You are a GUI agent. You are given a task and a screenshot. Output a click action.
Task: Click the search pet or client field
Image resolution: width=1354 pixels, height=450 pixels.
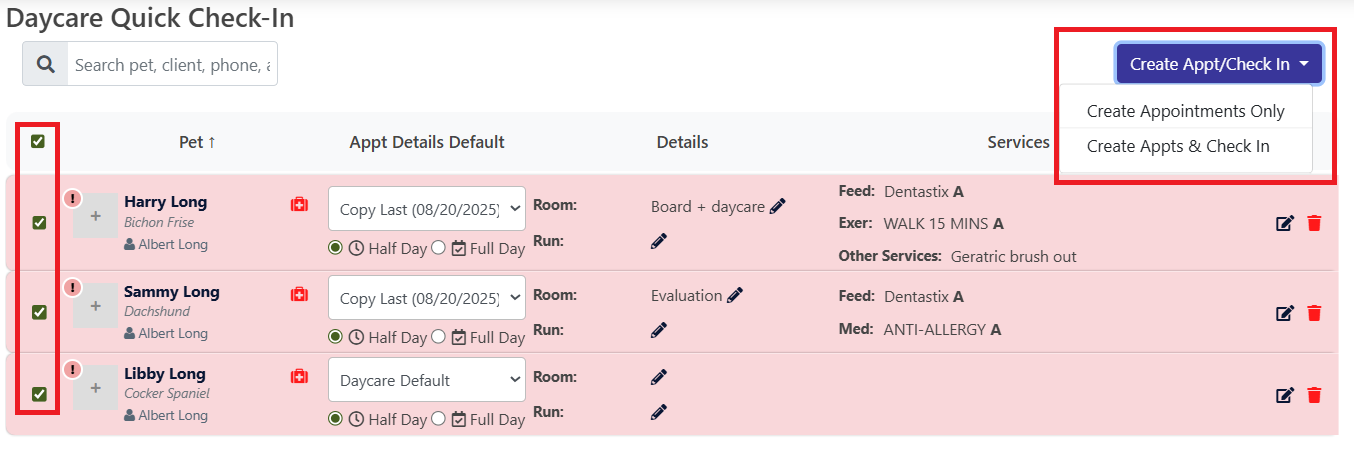click(172, 64)
